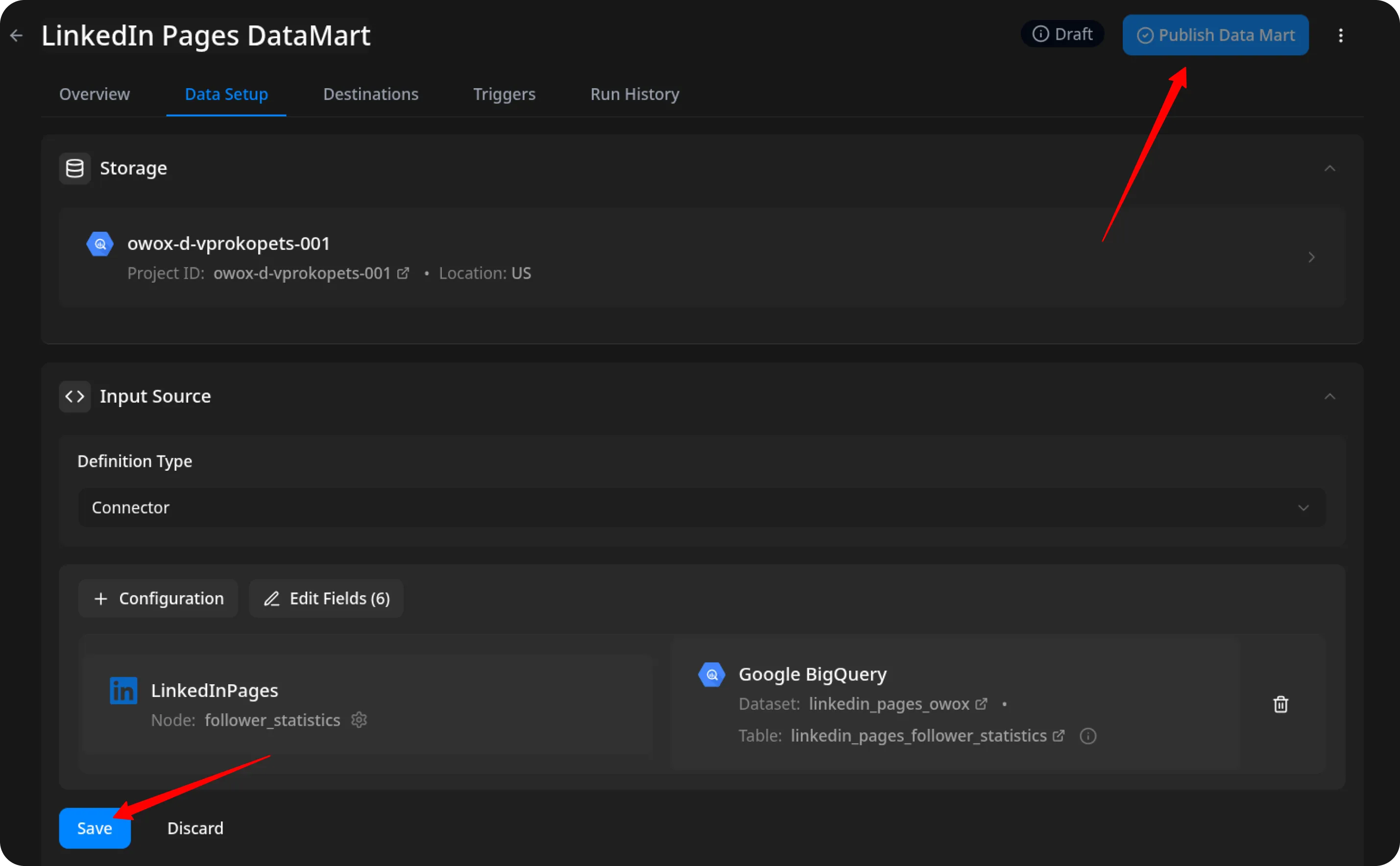This screenshot has height=866, width=1400.
Task: Click the back arrow icon
Action: point(16,35)
